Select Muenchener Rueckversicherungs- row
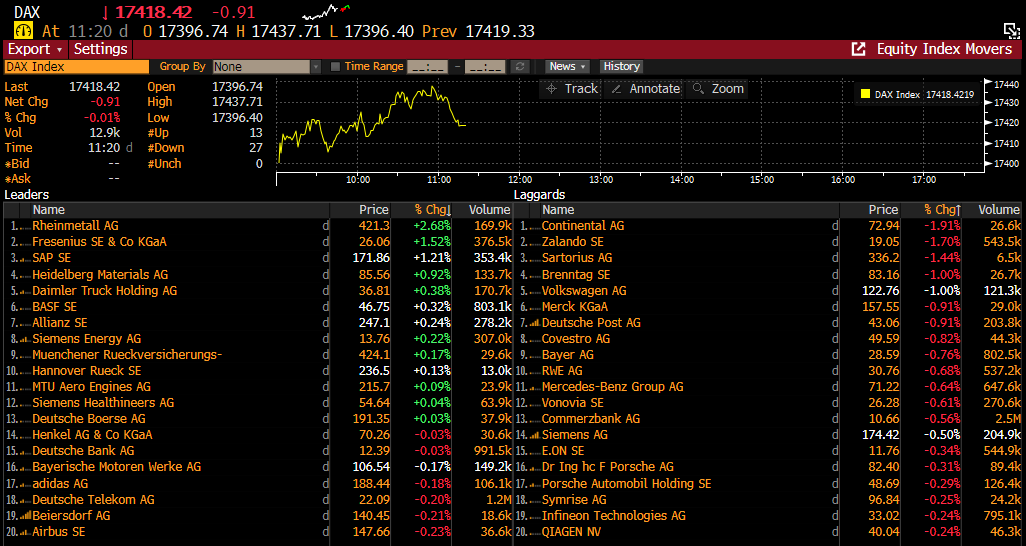Viewport: 1026px width, 546px height. tap(258, 355)
